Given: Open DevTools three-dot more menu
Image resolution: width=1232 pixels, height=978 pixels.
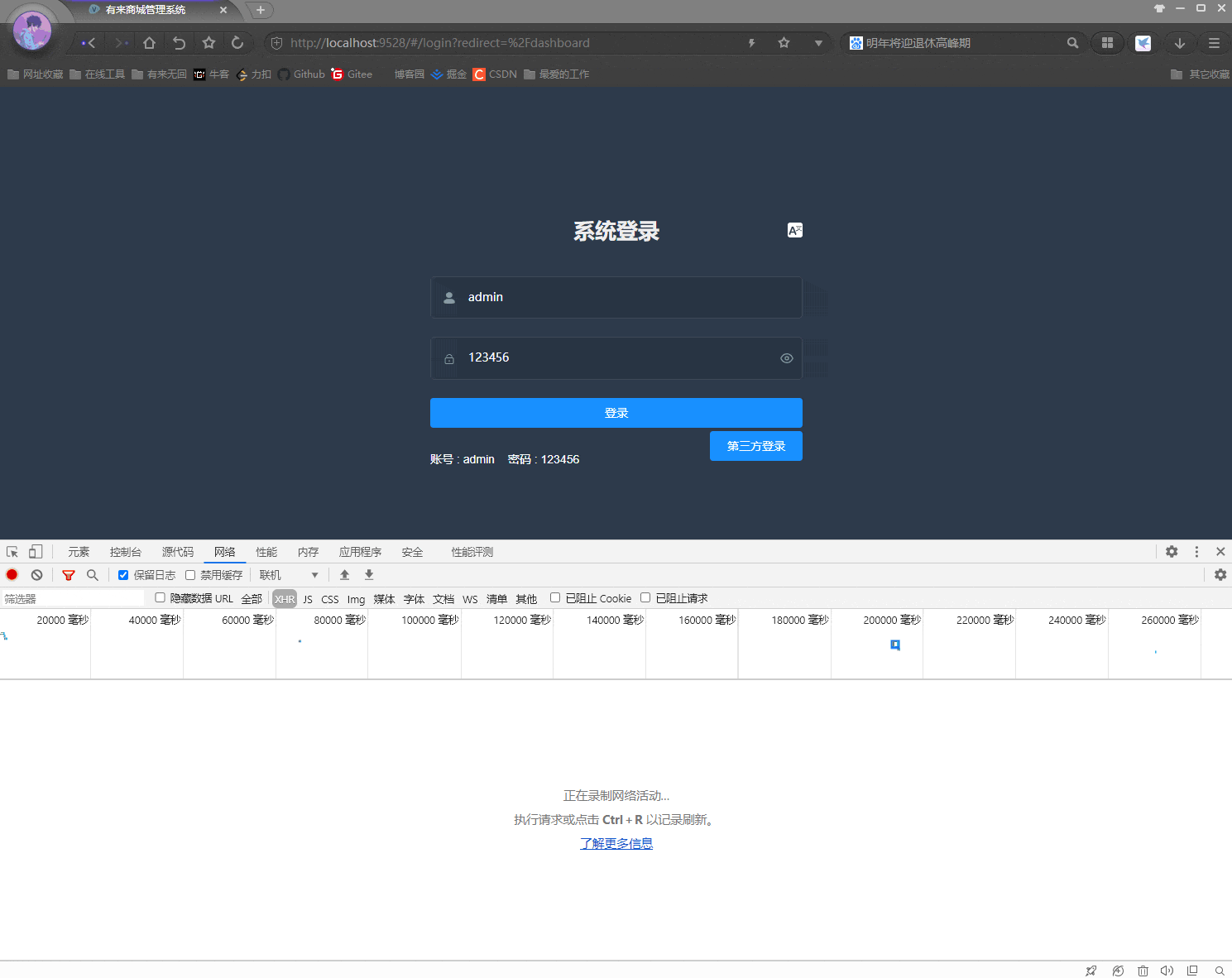Looking at the screenshot, I should tap(1196, 552).
